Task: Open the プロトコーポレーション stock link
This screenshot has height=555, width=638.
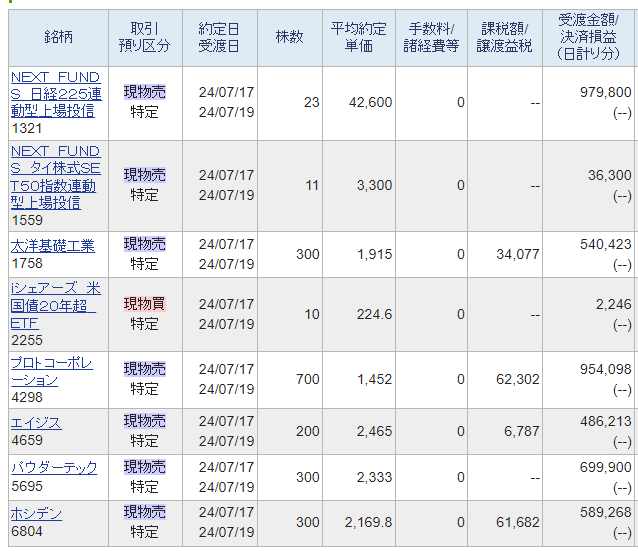Action: [52, 371]
